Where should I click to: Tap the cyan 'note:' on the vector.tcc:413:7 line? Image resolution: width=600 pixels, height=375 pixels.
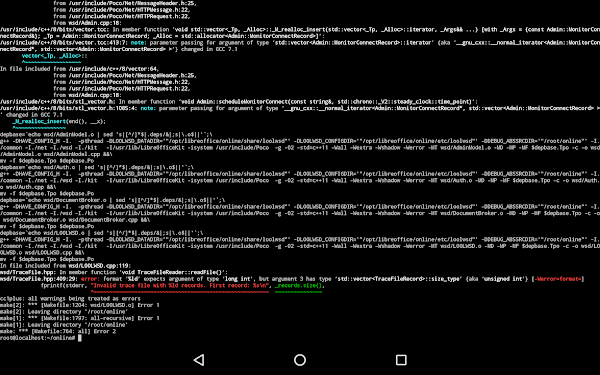139,43
